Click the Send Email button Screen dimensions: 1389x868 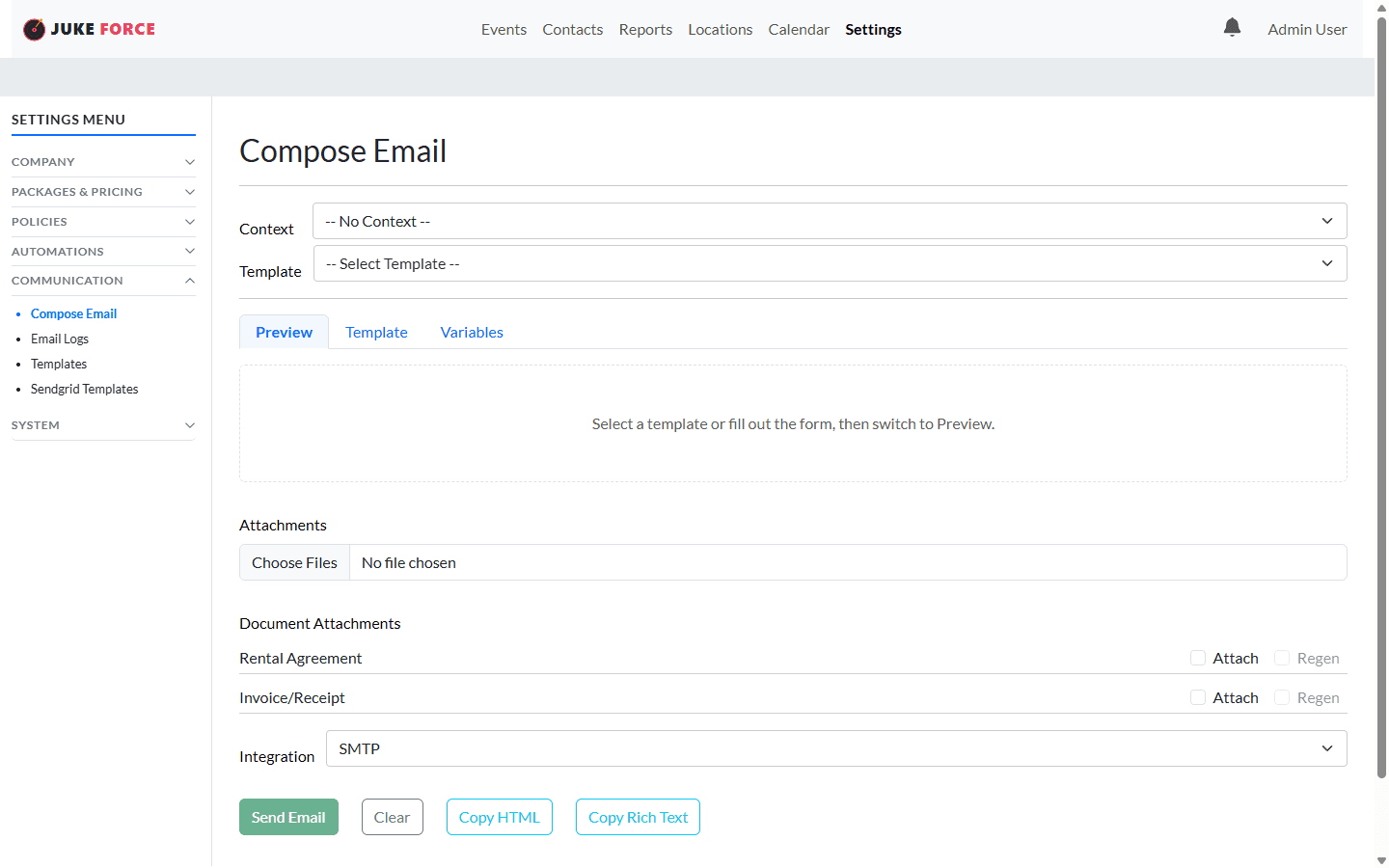tap(288, 817)
